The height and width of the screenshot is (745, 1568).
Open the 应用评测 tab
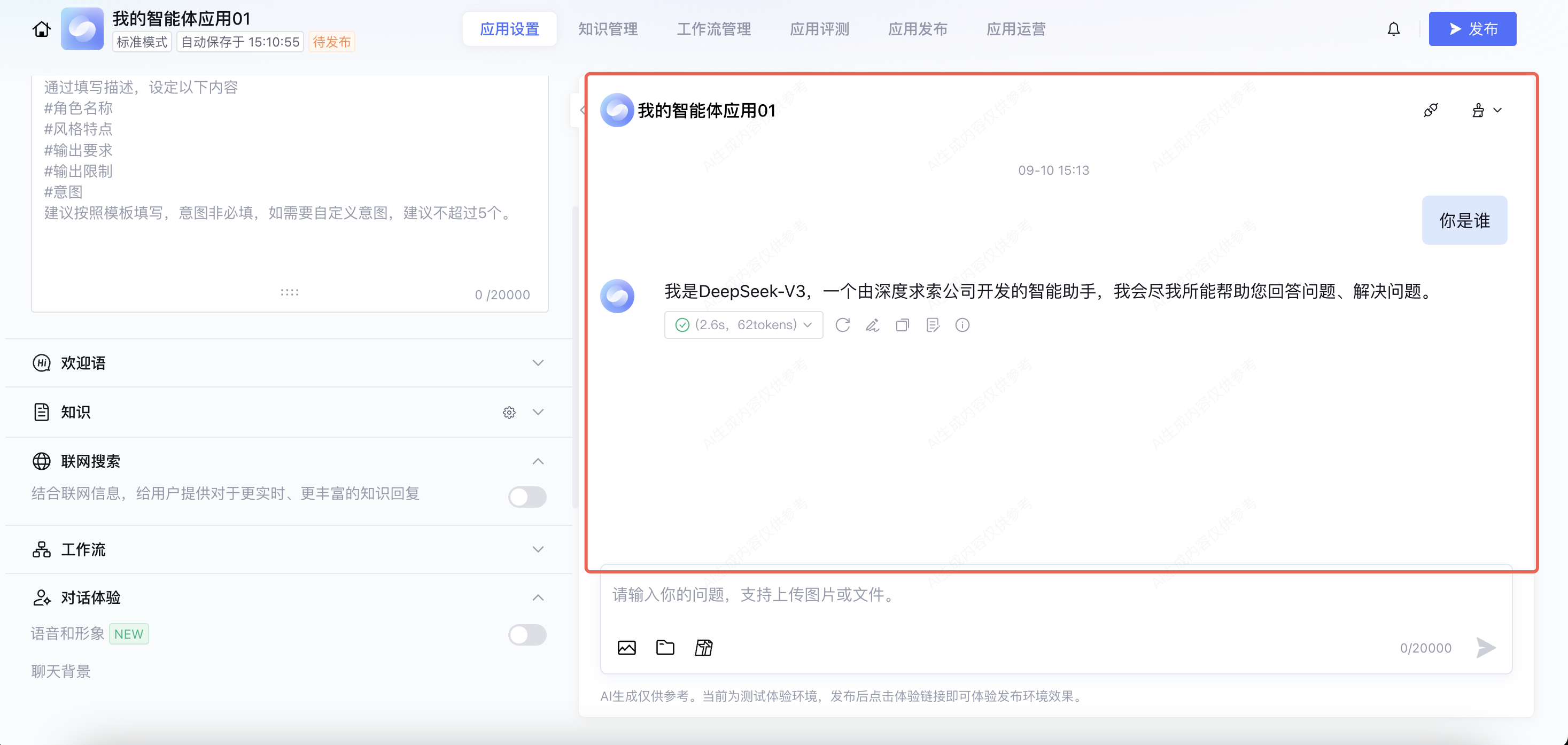tap(819, 29)
